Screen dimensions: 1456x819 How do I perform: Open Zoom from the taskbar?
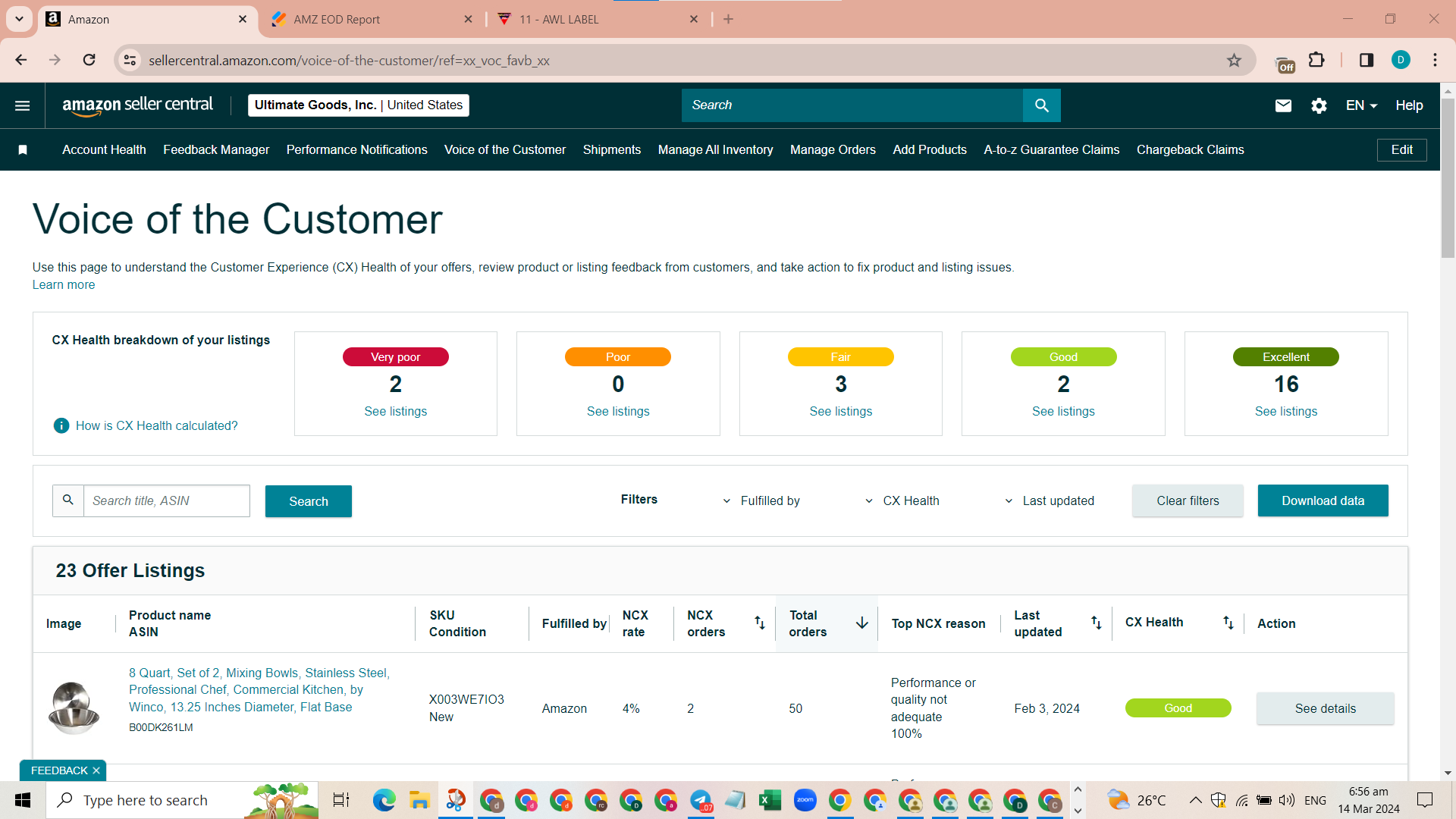click(x=805, y=800)
